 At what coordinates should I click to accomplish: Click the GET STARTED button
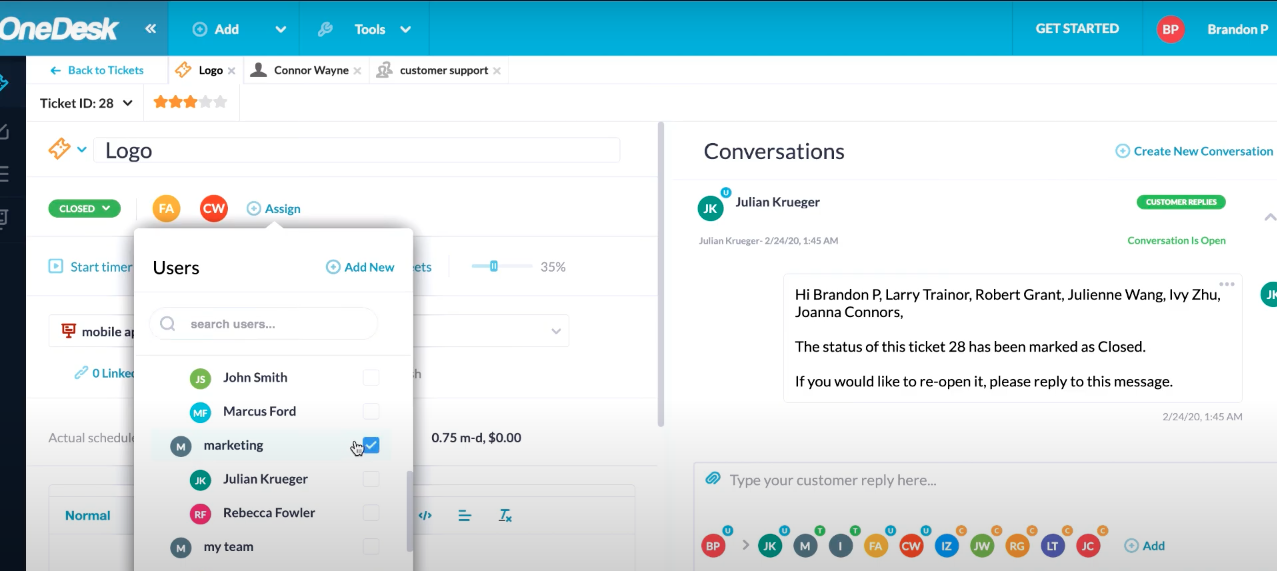click(1076, 29)
